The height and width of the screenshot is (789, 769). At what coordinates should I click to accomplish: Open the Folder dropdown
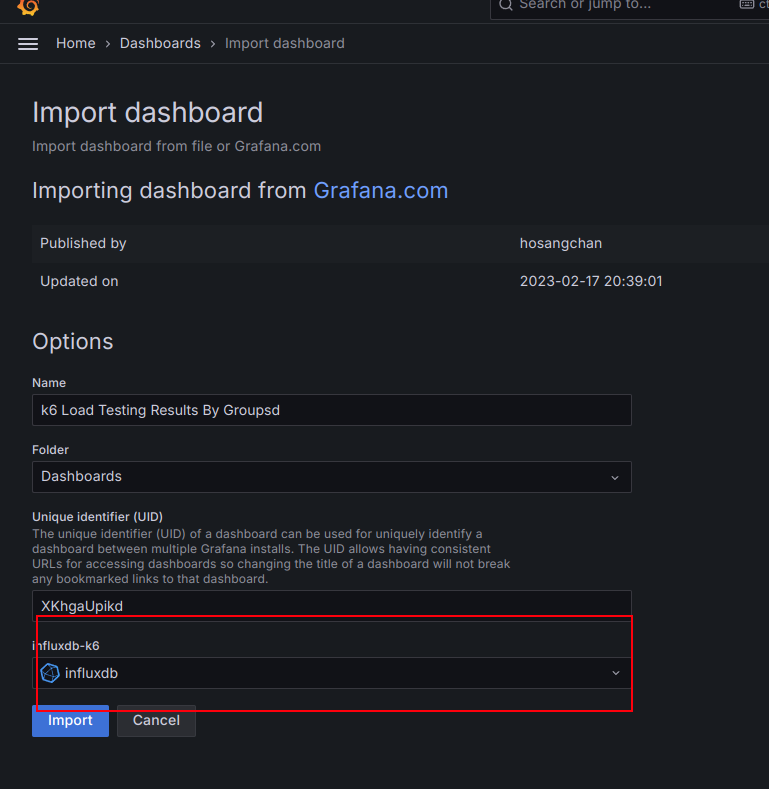pos(332,477)
